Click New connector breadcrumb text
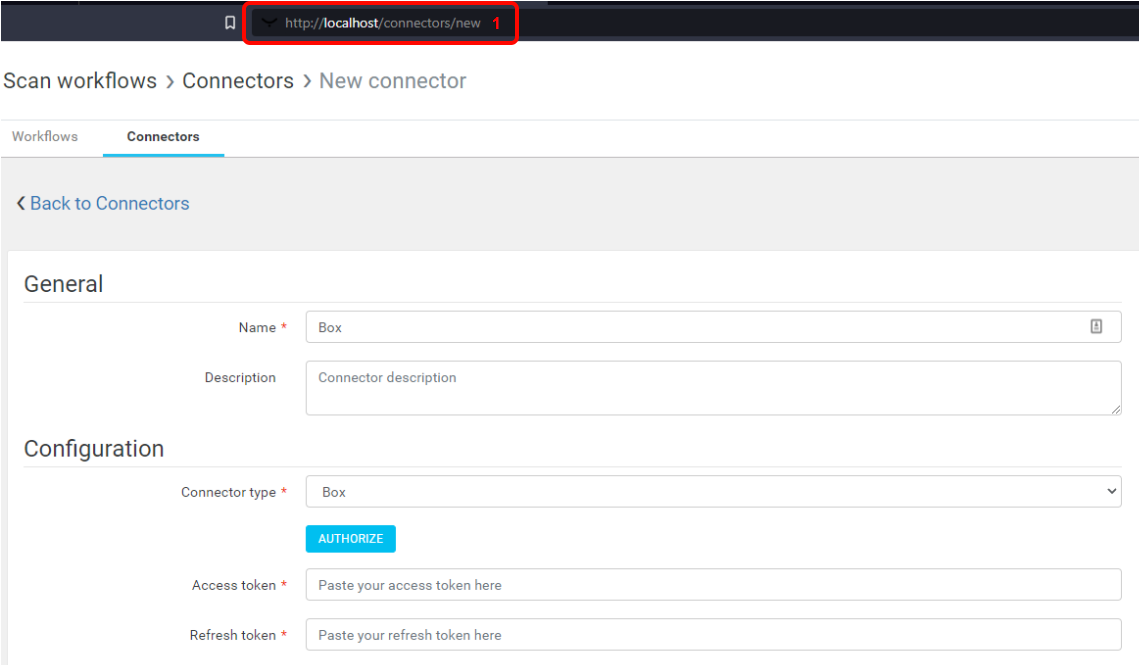1139x665 pixels. tap(392, 81)
